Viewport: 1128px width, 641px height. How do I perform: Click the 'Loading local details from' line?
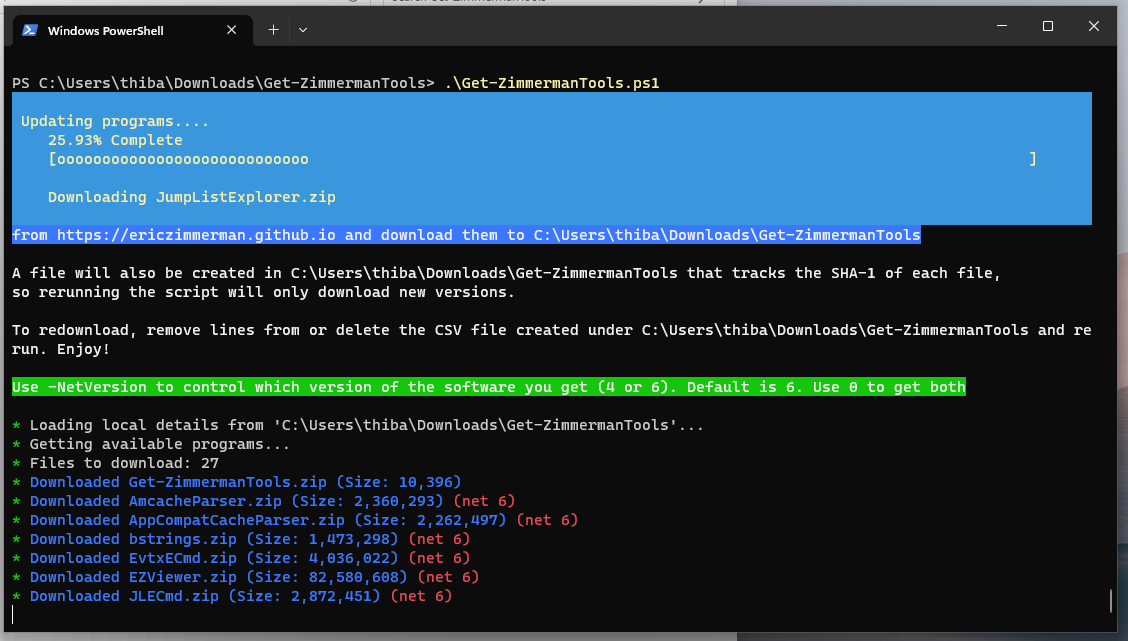pyautogui.click(x=358, y=425)
